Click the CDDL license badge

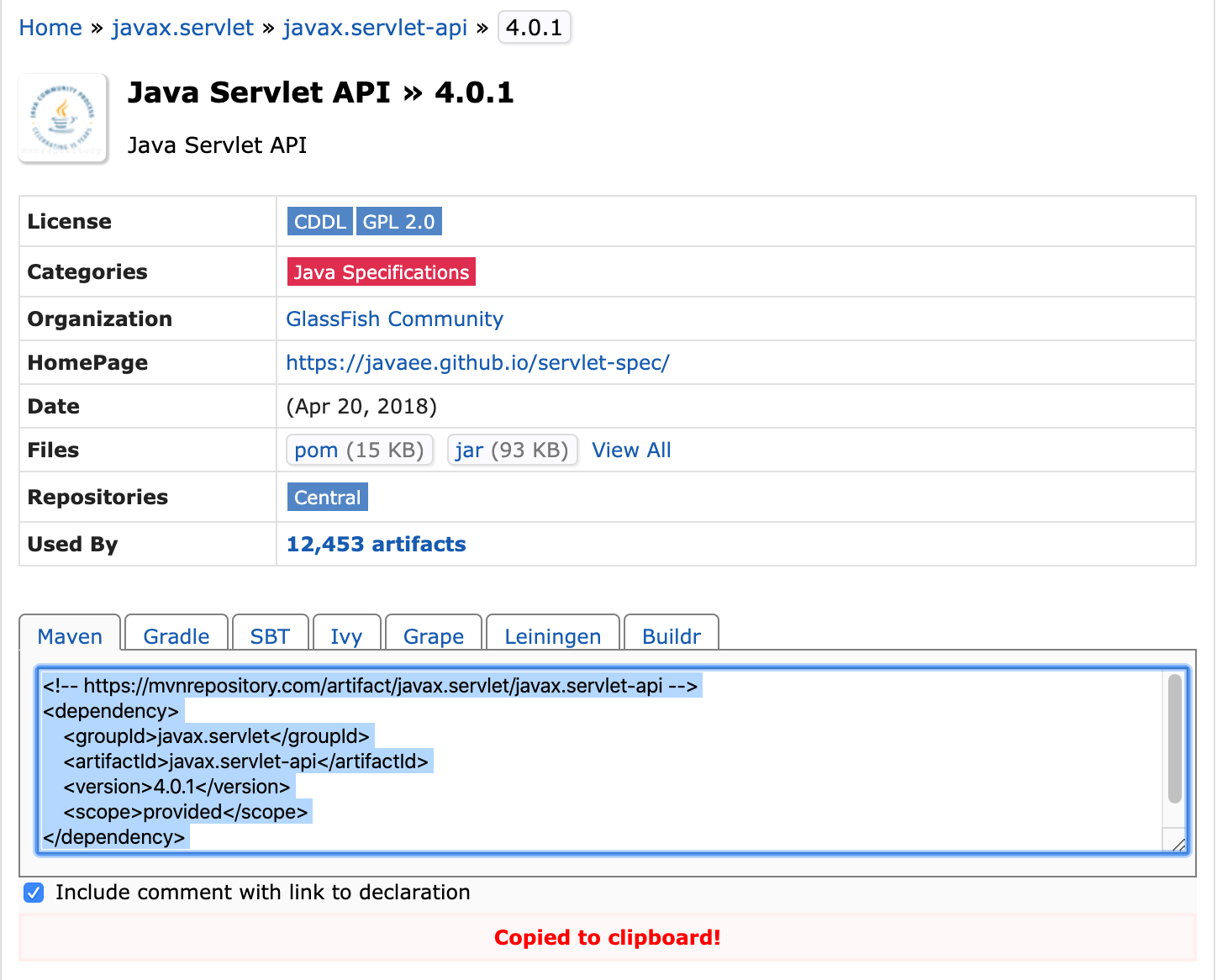coord(320,222)
